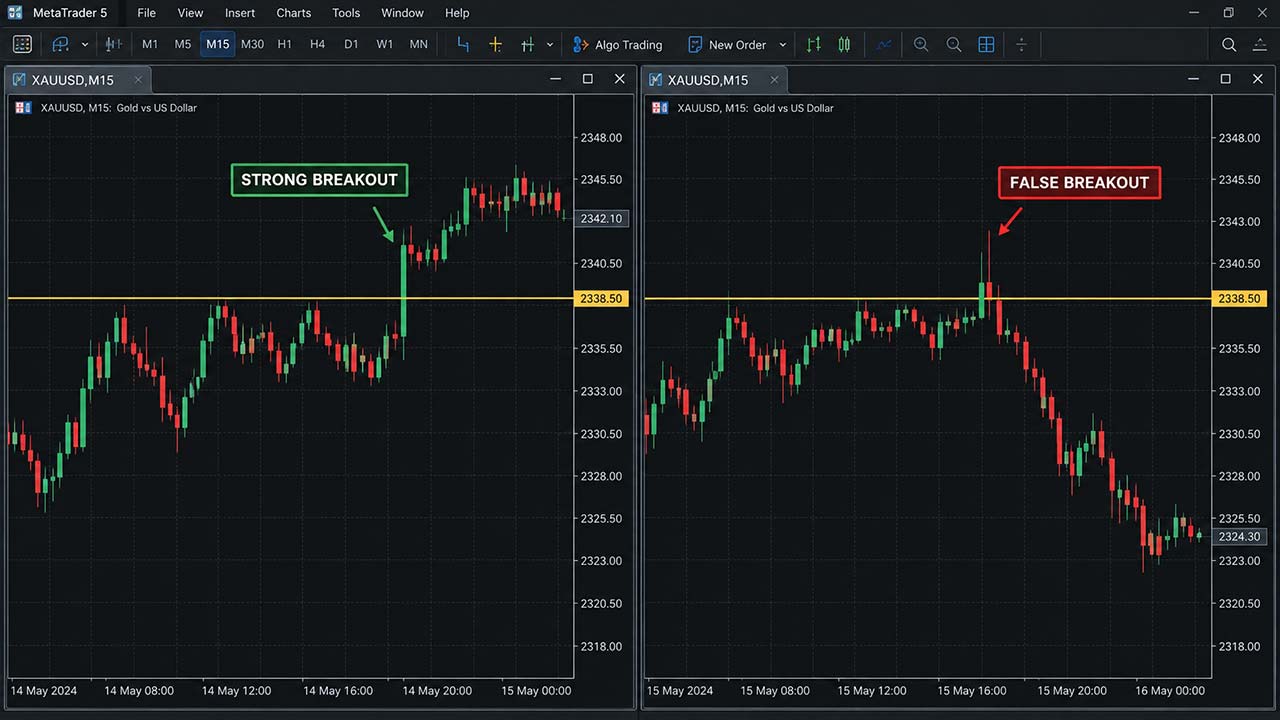Screen dimensions: 1280x720
Task: Open the chart type selector icon
Action: click(60, 44)
